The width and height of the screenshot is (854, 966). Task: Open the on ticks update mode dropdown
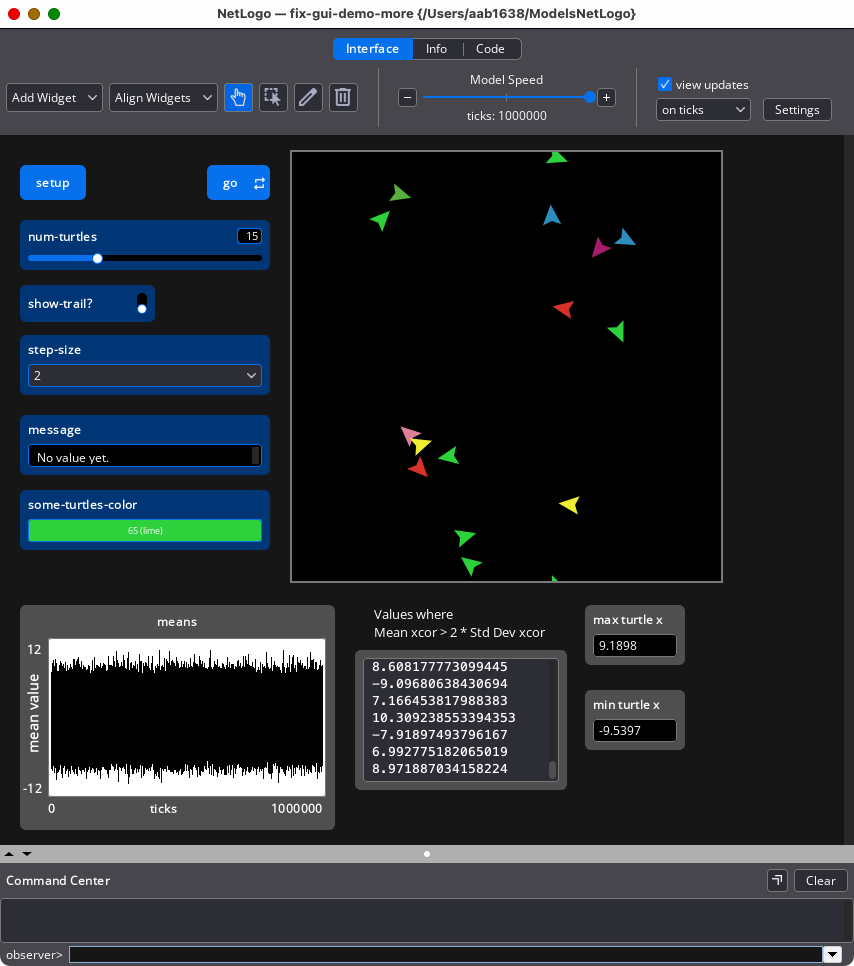703,110
